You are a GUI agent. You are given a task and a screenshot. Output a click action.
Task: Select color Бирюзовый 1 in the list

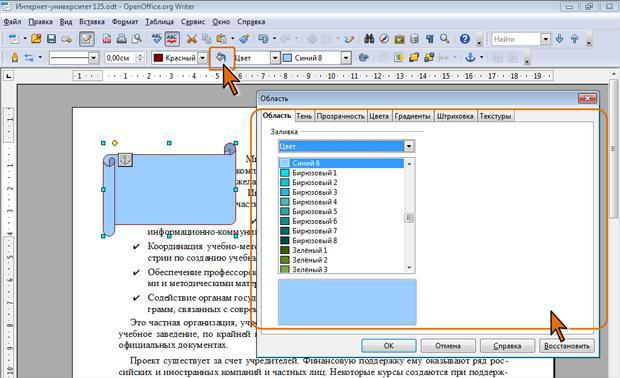(342, 173)
